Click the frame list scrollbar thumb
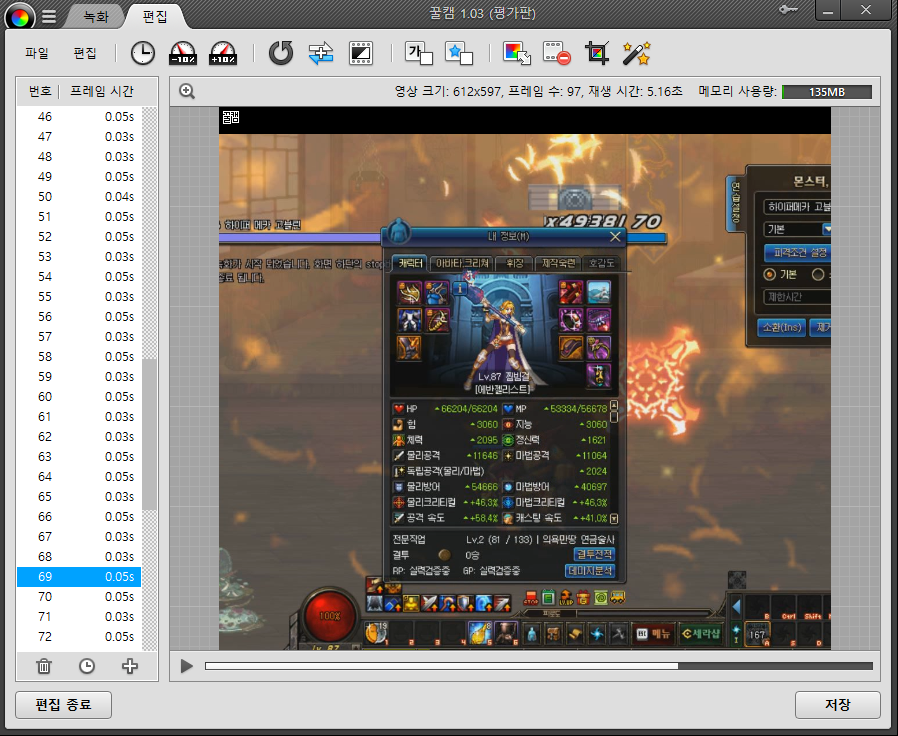Image resolution: width=898 pixels, height=736 pixels. tap(149, 434)
